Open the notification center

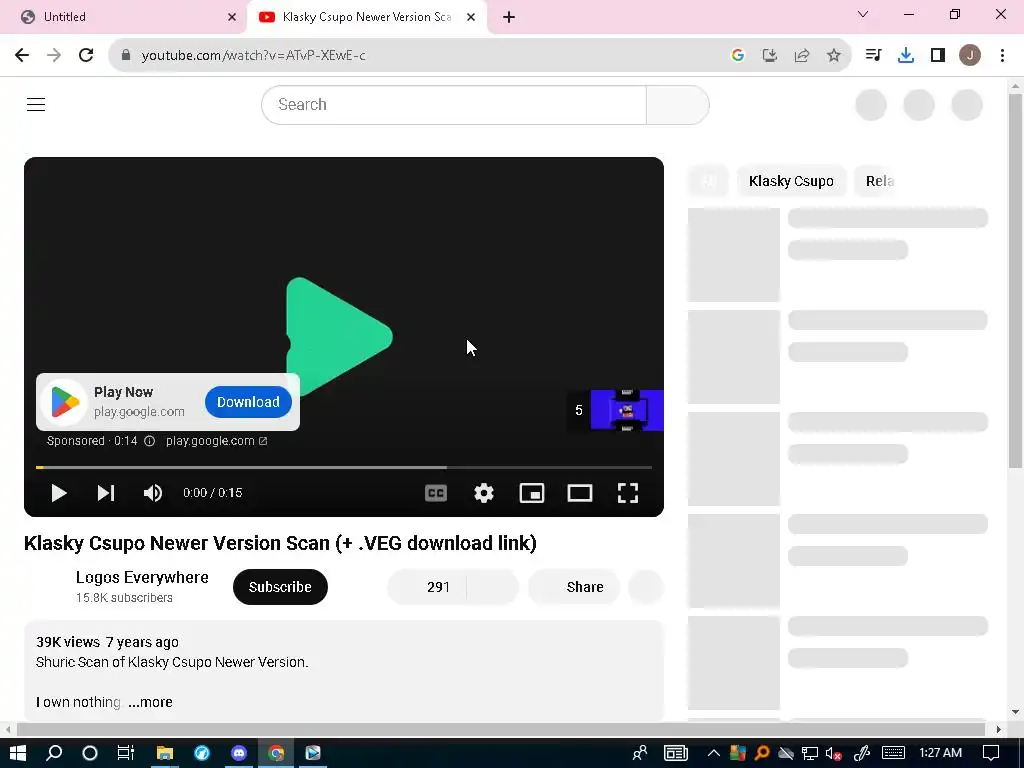pos(991,753)
